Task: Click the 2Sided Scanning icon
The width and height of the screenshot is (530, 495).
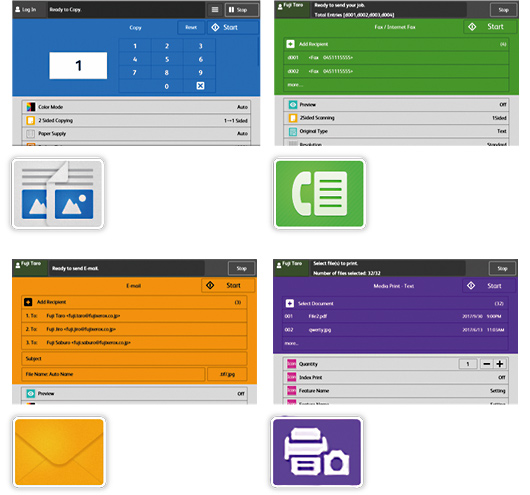Action: coord(293,118)
